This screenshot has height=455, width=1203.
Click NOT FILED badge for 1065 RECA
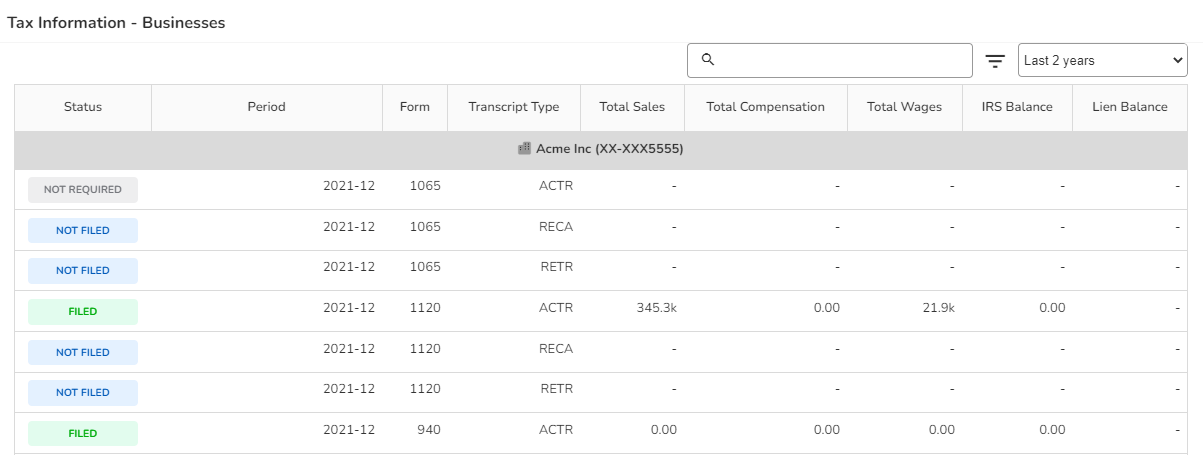tap(83, 231)
